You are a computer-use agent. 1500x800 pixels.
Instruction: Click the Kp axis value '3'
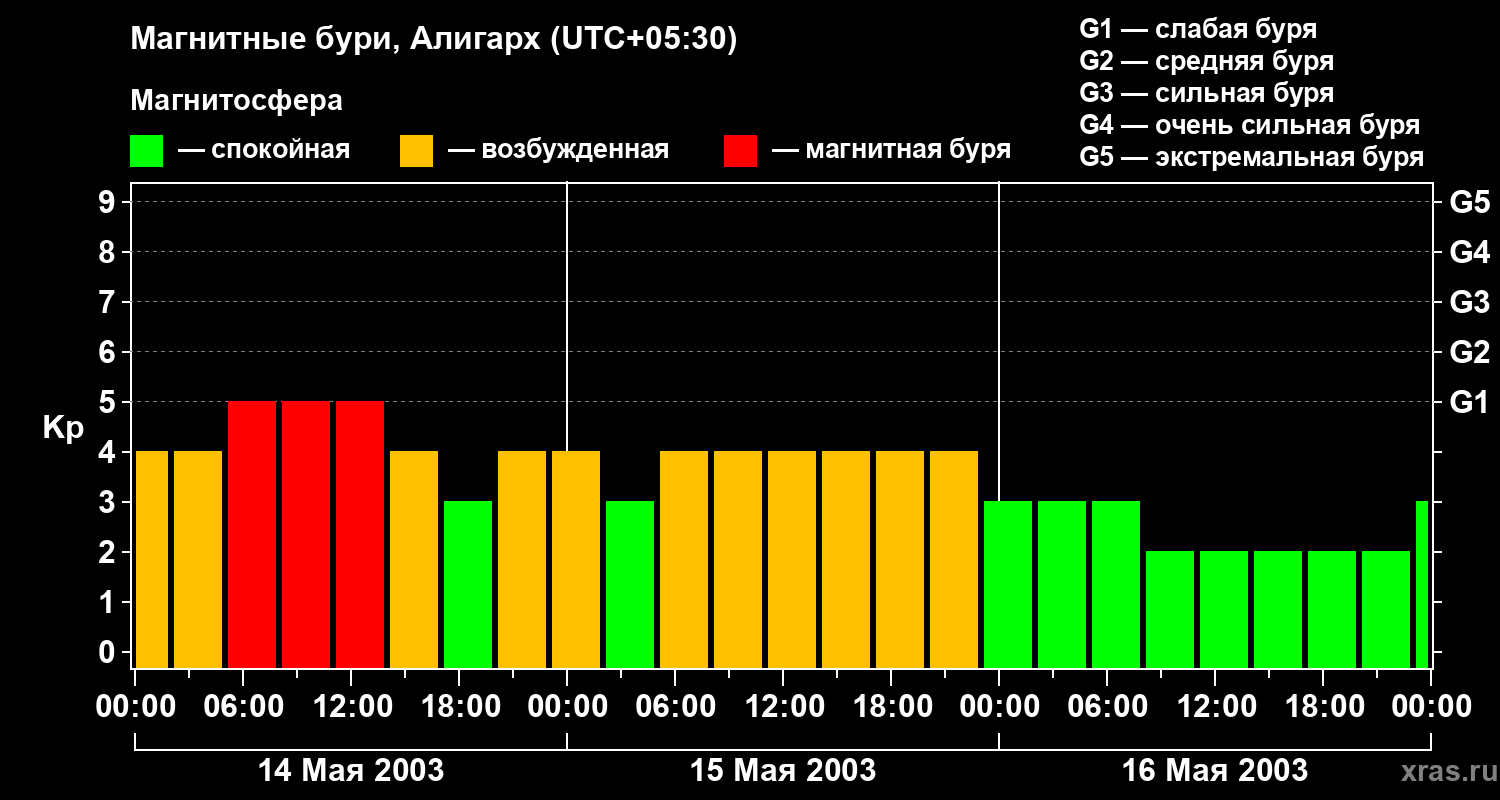point(109,502)
